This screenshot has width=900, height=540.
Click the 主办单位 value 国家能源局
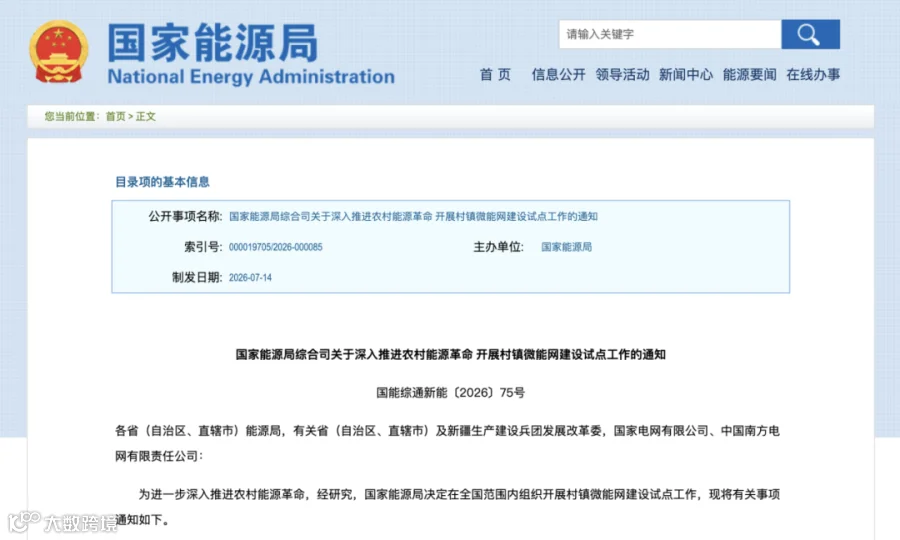point(567,247)
